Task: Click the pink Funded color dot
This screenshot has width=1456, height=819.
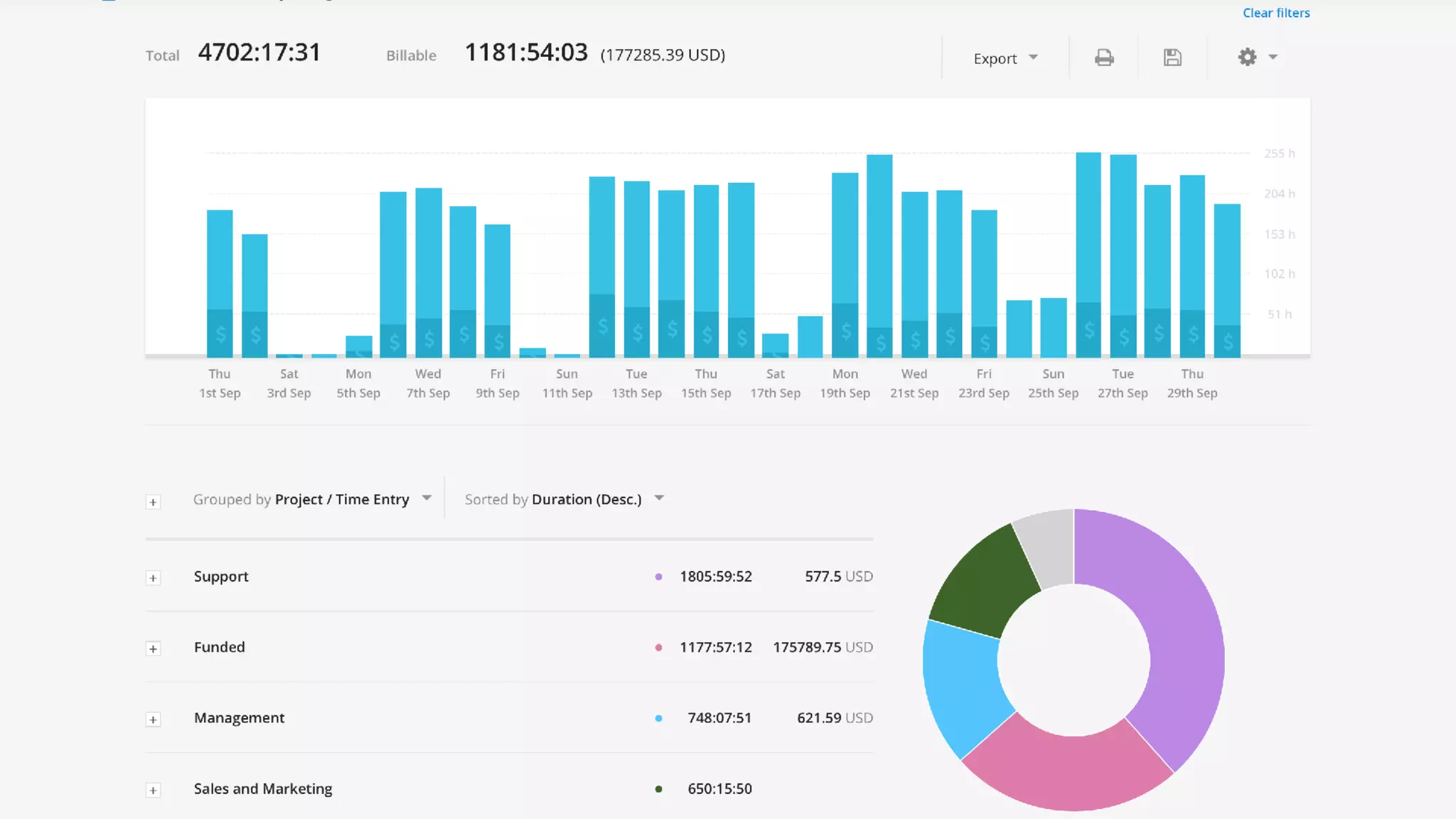Action: point(658,648)
